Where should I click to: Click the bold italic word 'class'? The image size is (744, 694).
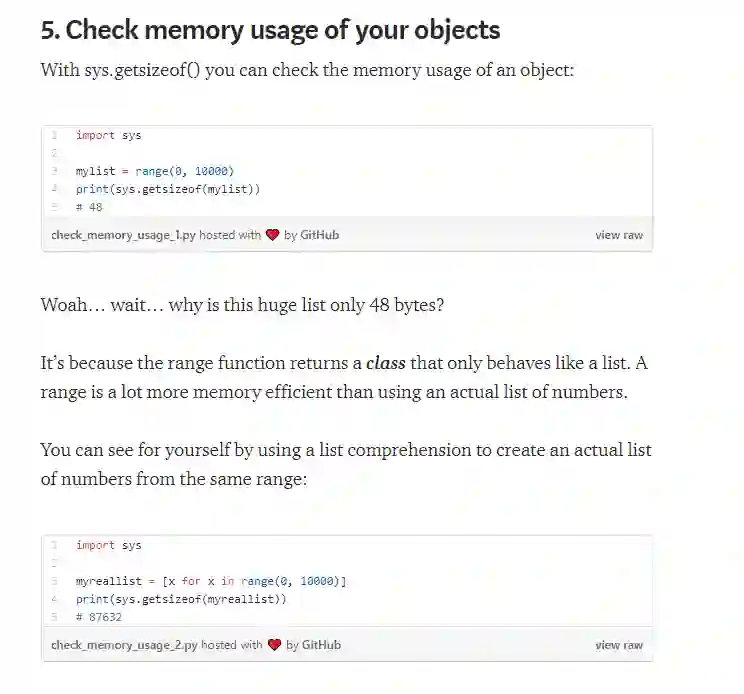[x=385, y=362]
